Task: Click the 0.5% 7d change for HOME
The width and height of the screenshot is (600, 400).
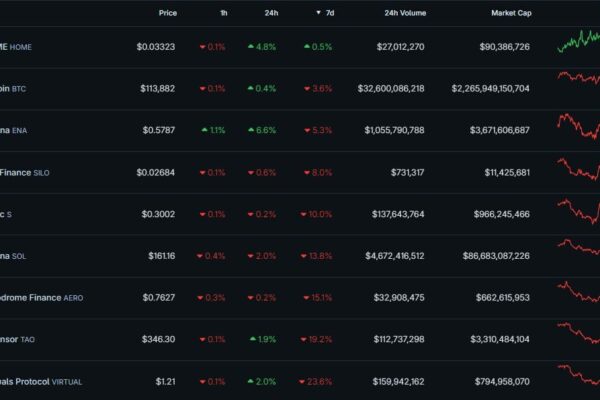Action: [318, 47]
